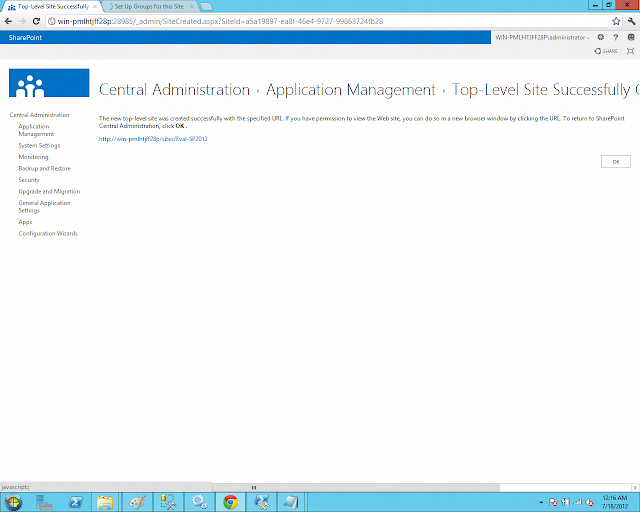
Task: Open a new browser tab
Action: 207,7
